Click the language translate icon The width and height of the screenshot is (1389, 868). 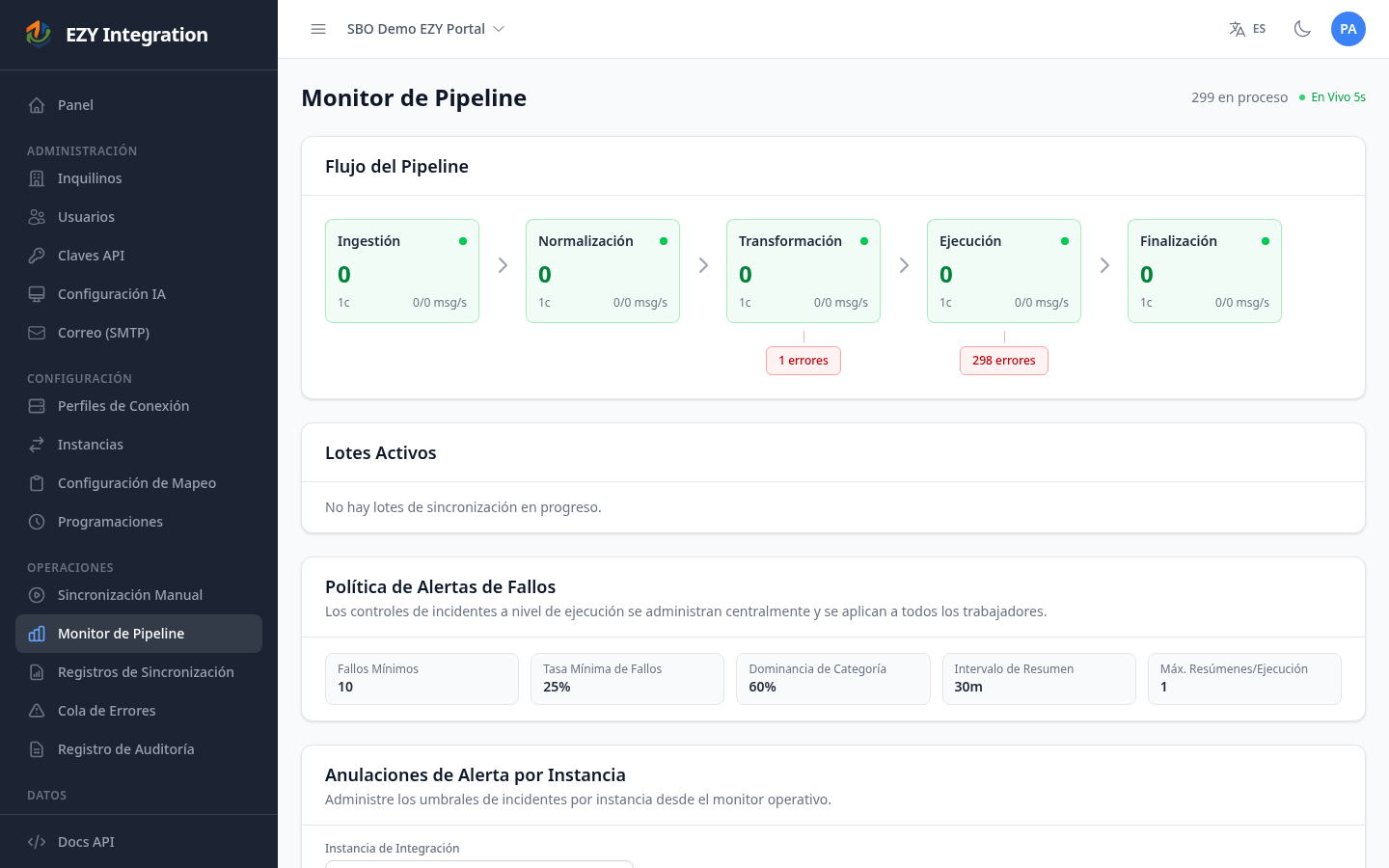tap(1237, 29)
